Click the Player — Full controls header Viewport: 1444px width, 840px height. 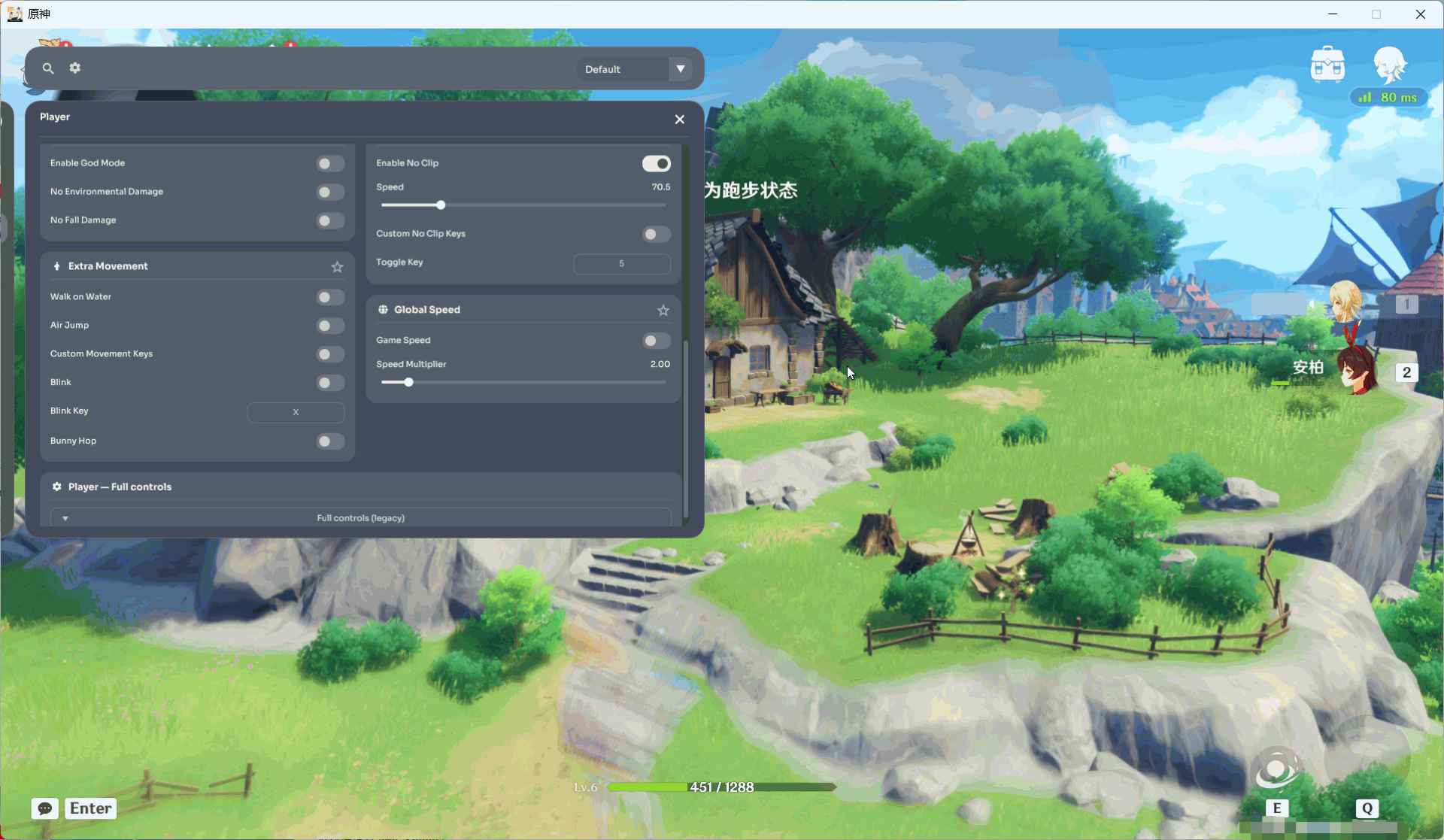pyautogui.click(x=120, y=487)
